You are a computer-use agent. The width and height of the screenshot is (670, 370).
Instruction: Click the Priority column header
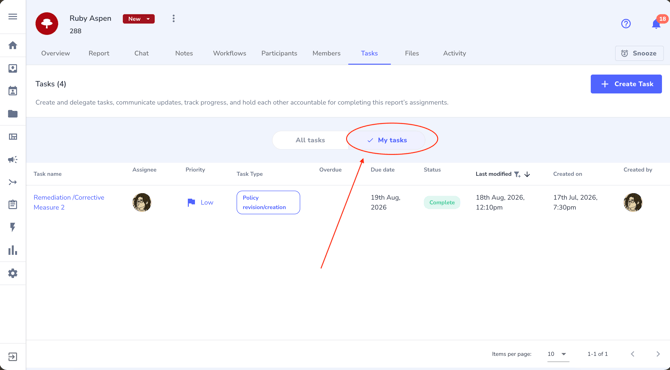195,170
